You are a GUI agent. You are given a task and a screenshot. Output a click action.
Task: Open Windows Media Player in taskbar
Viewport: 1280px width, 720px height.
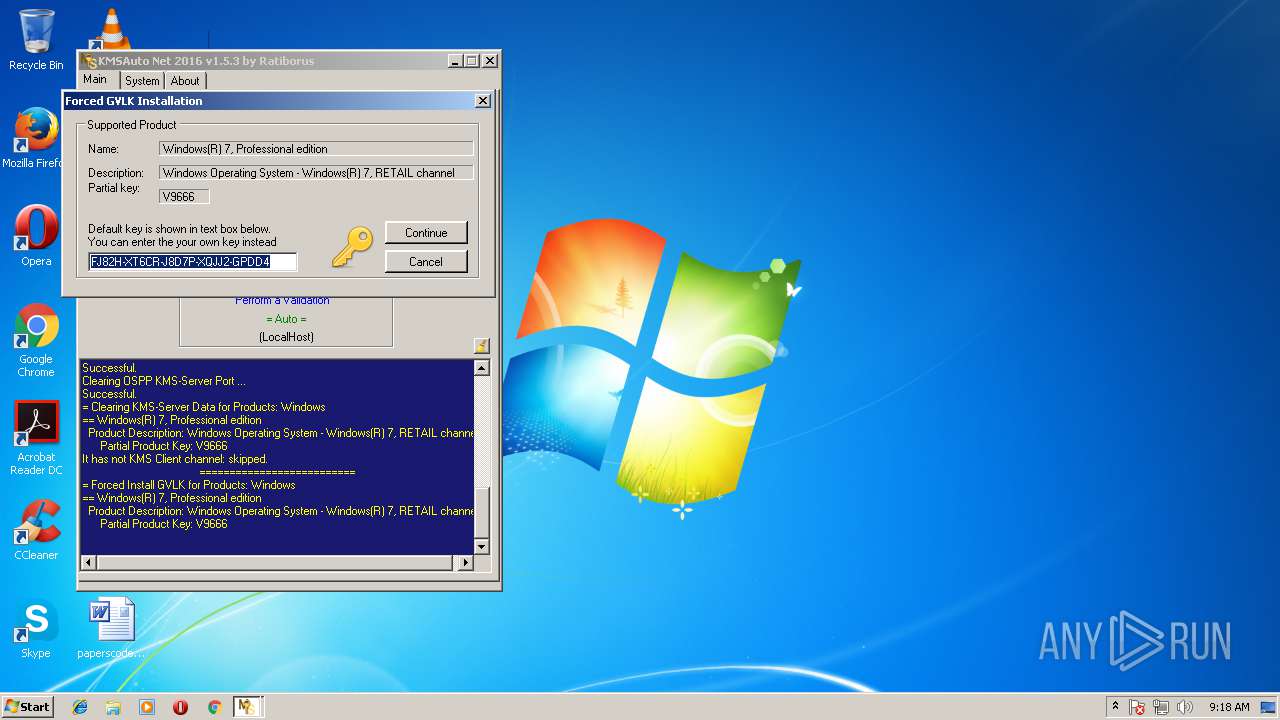147,707
